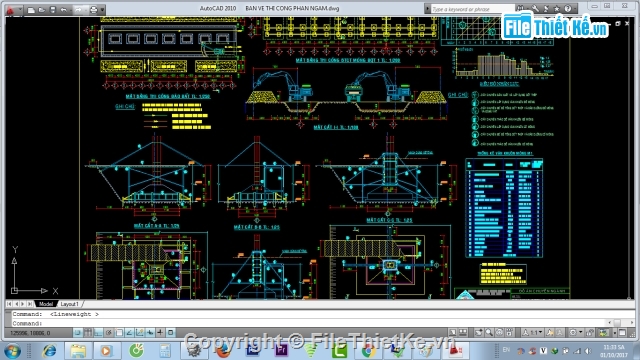The height and width of the screenshot is (360, 640).
Task: Open Internet Explorer from the taskbar
Action: 50,351
